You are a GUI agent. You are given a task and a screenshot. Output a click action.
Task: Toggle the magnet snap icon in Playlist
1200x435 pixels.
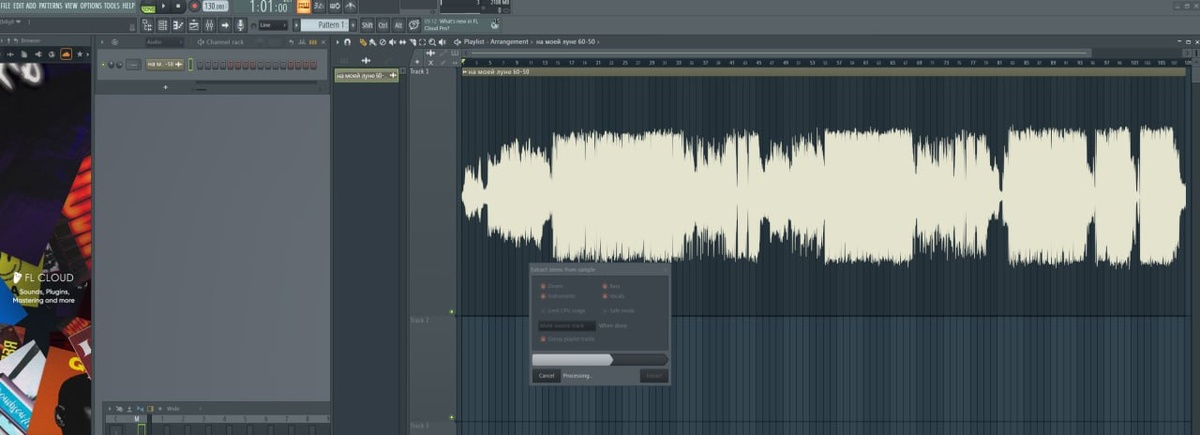(347, 42)
